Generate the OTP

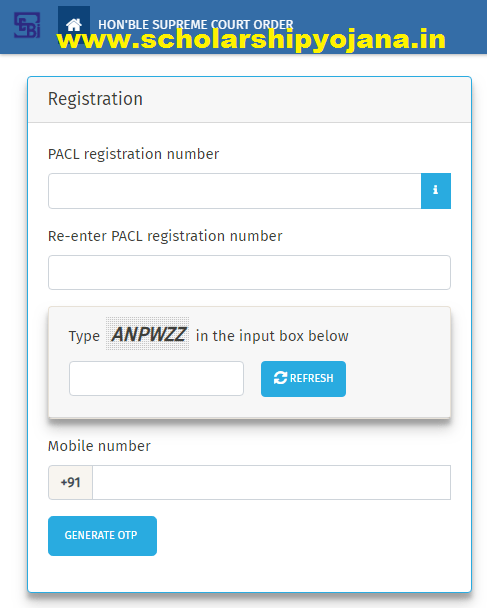(x=102, y=535)
